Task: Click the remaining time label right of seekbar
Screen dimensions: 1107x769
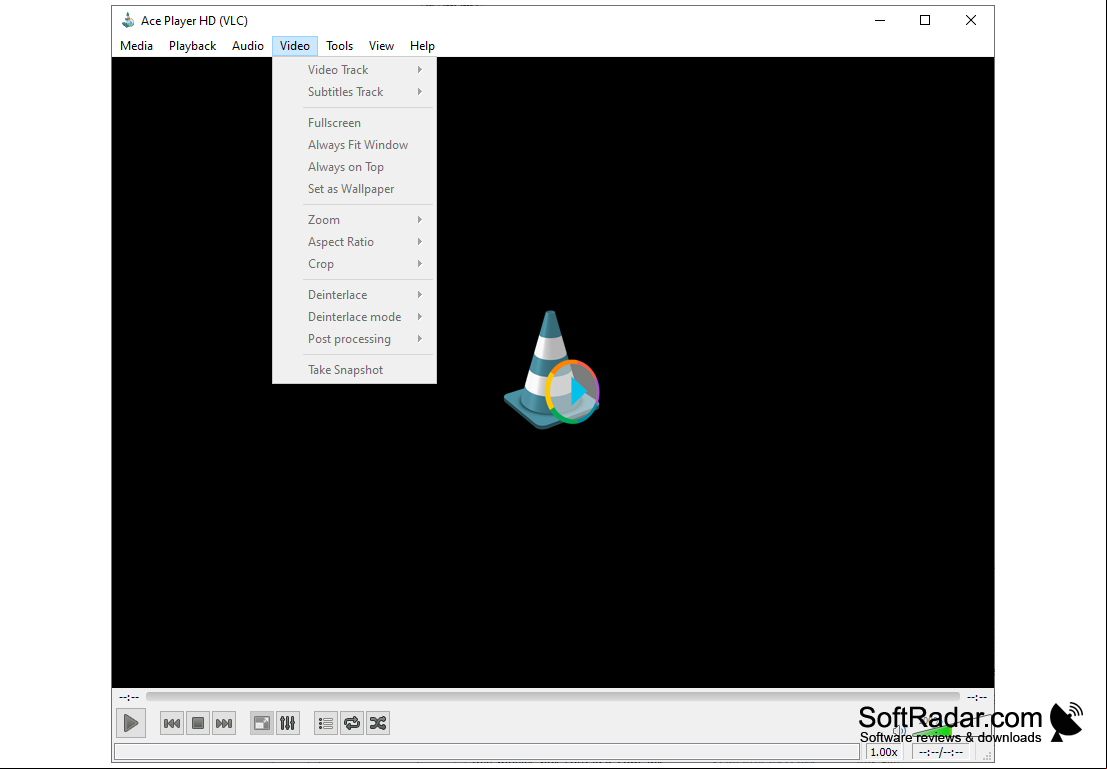Action: tap(976, 698)
